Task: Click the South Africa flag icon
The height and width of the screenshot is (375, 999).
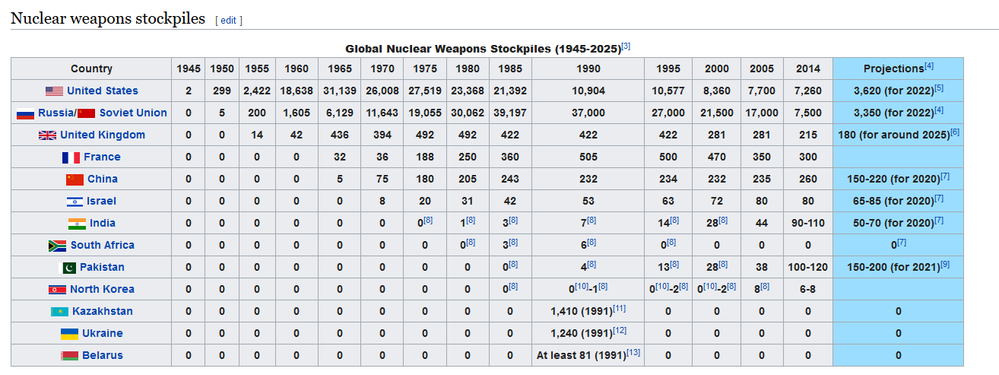Action: (x=57, y=246)
